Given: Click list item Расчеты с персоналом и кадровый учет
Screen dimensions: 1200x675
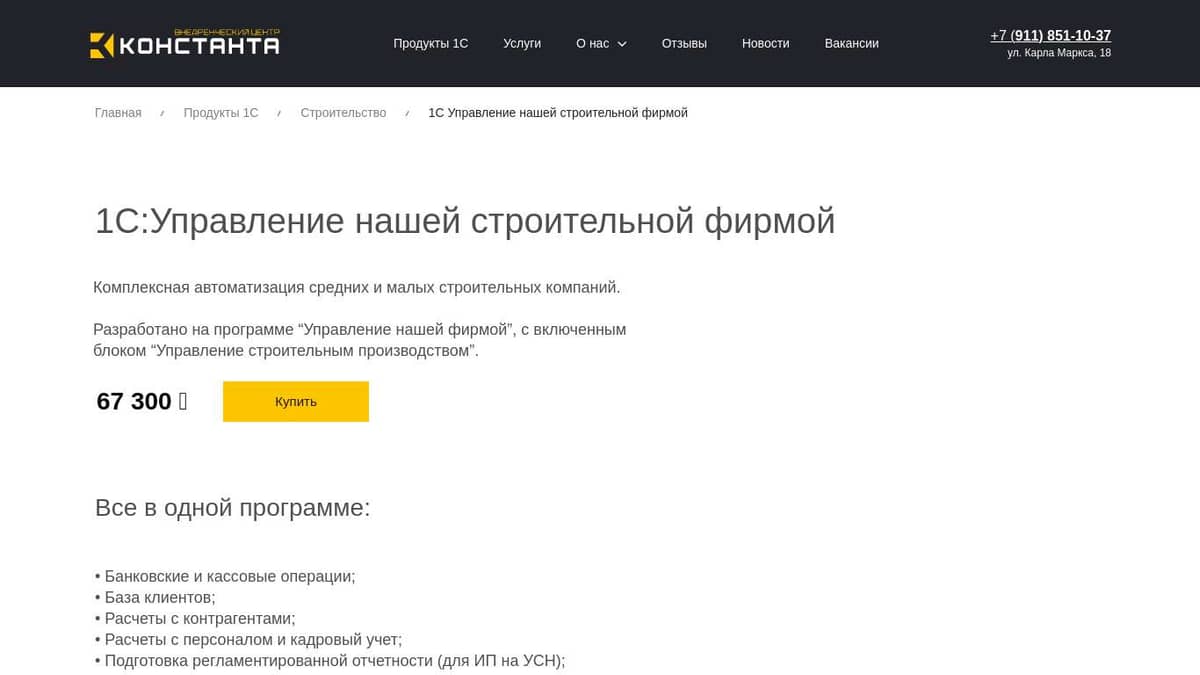Looking at the screenshot, I should point(248,639).
